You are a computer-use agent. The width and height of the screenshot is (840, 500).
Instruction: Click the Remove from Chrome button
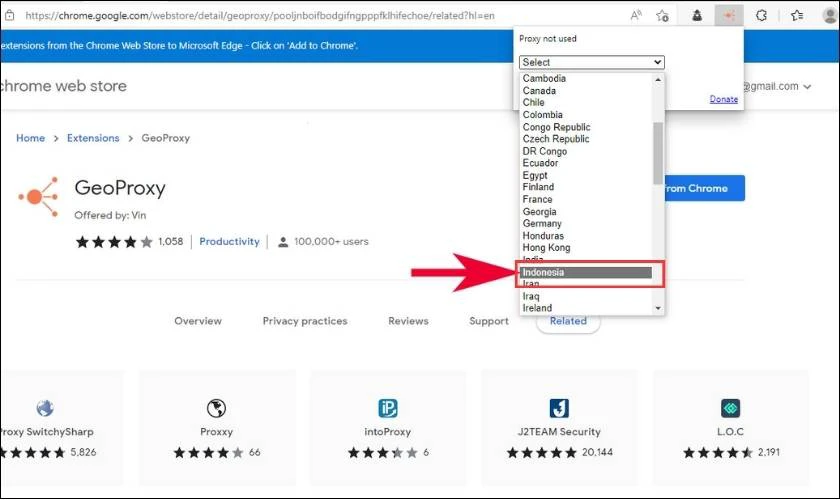click(704, 188)
